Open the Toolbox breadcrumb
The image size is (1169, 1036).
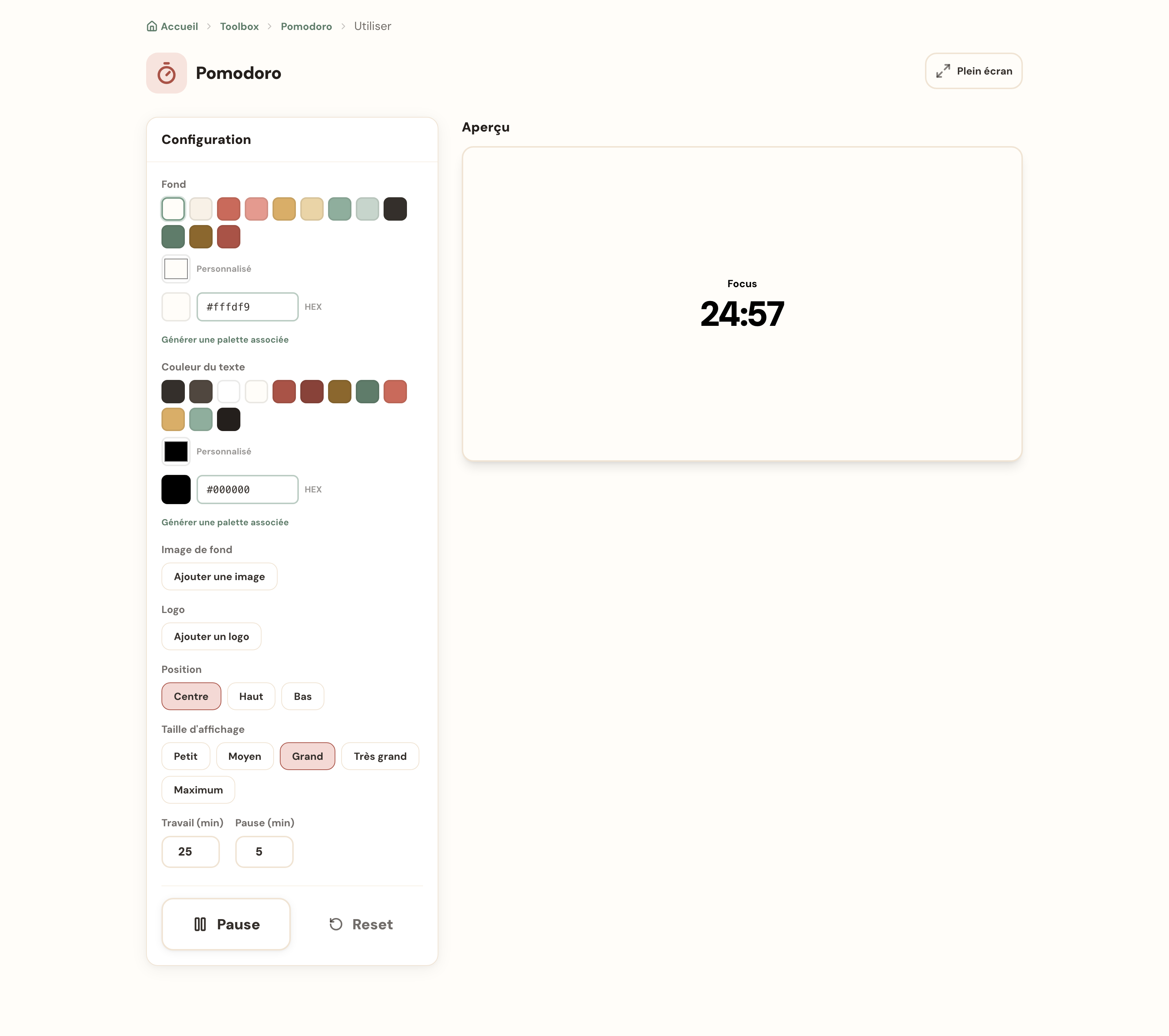(x=239, y=26)
